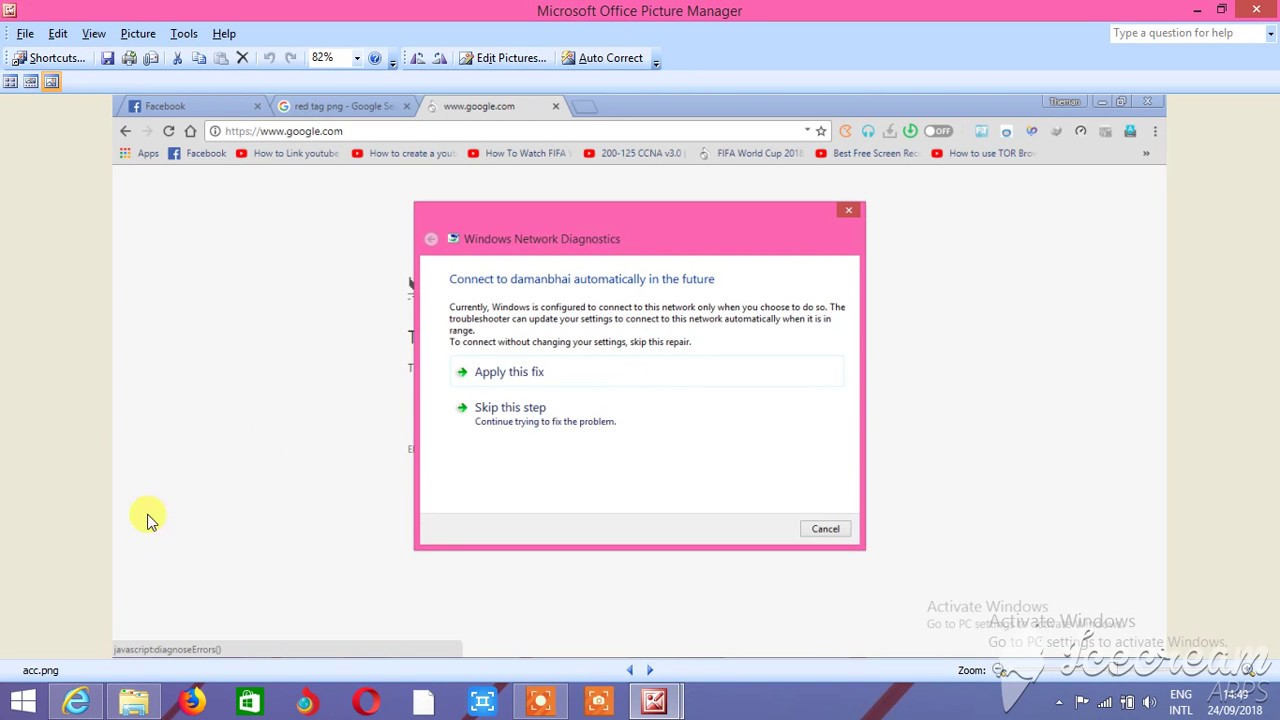Switch to Single Picture view
1280x720 pixels.
51,82
